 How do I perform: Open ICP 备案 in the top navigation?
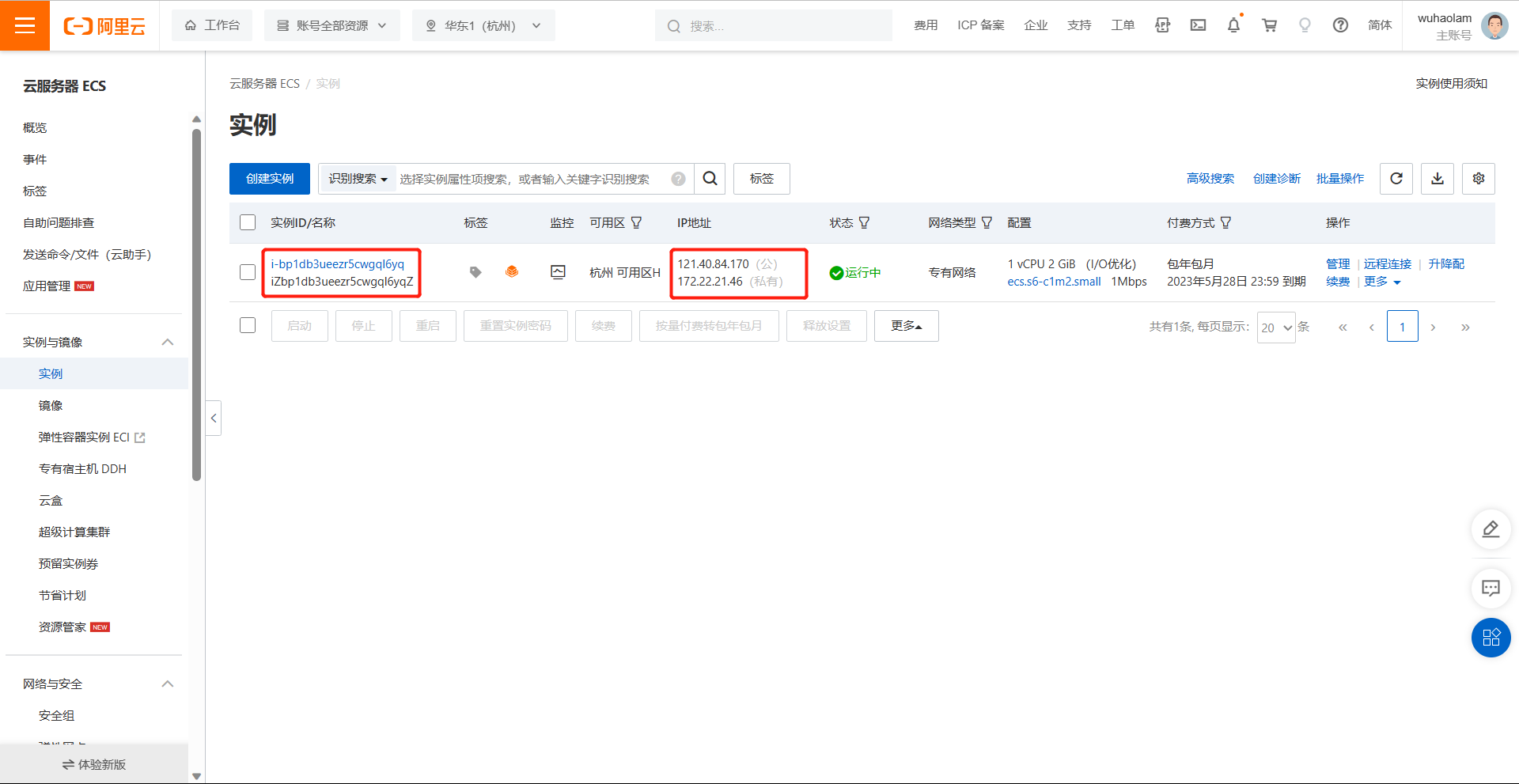981,25
